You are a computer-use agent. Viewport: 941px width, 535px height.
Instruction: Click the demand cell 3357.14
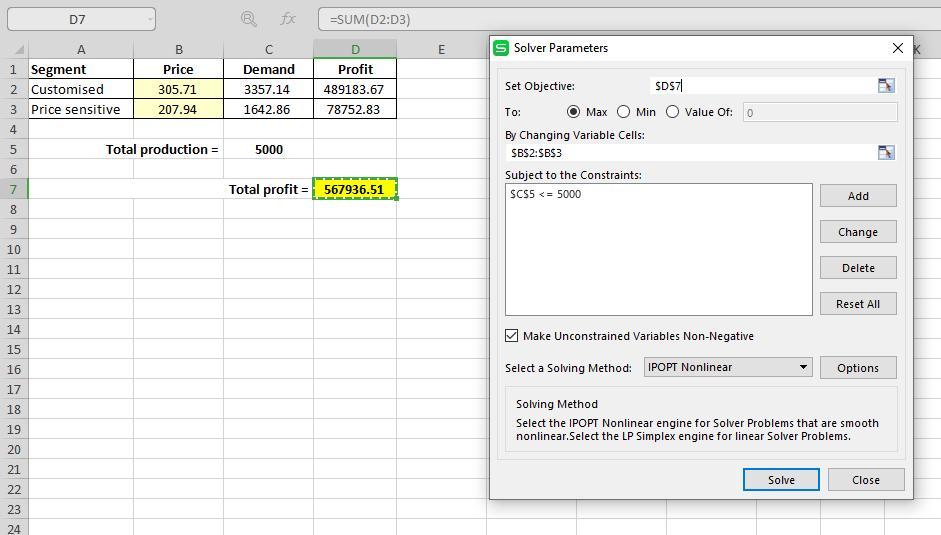(268, 89)
